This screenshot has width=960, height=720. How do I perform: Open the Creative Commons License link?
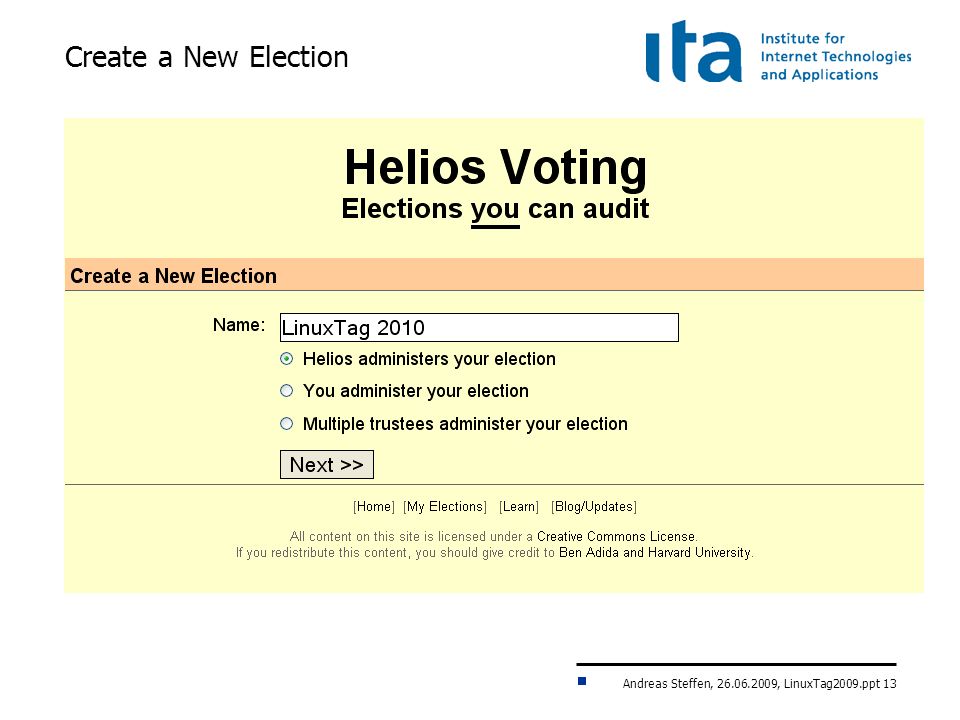pyautogui.click(x=616, y=536)
